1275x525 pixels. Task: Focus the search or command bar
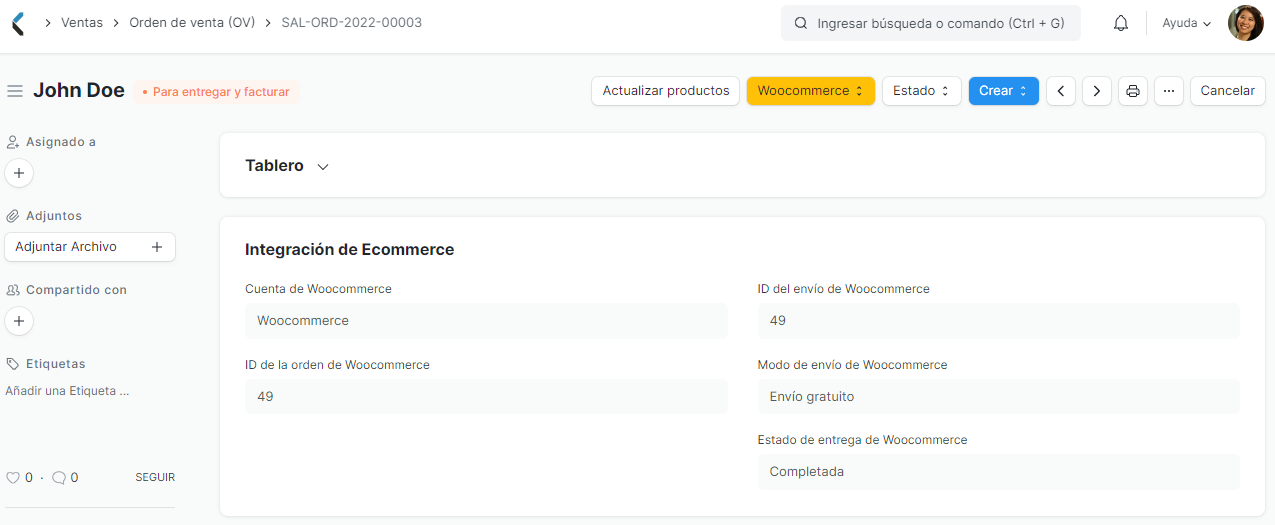pyautogui.click(x=931, y=23)
